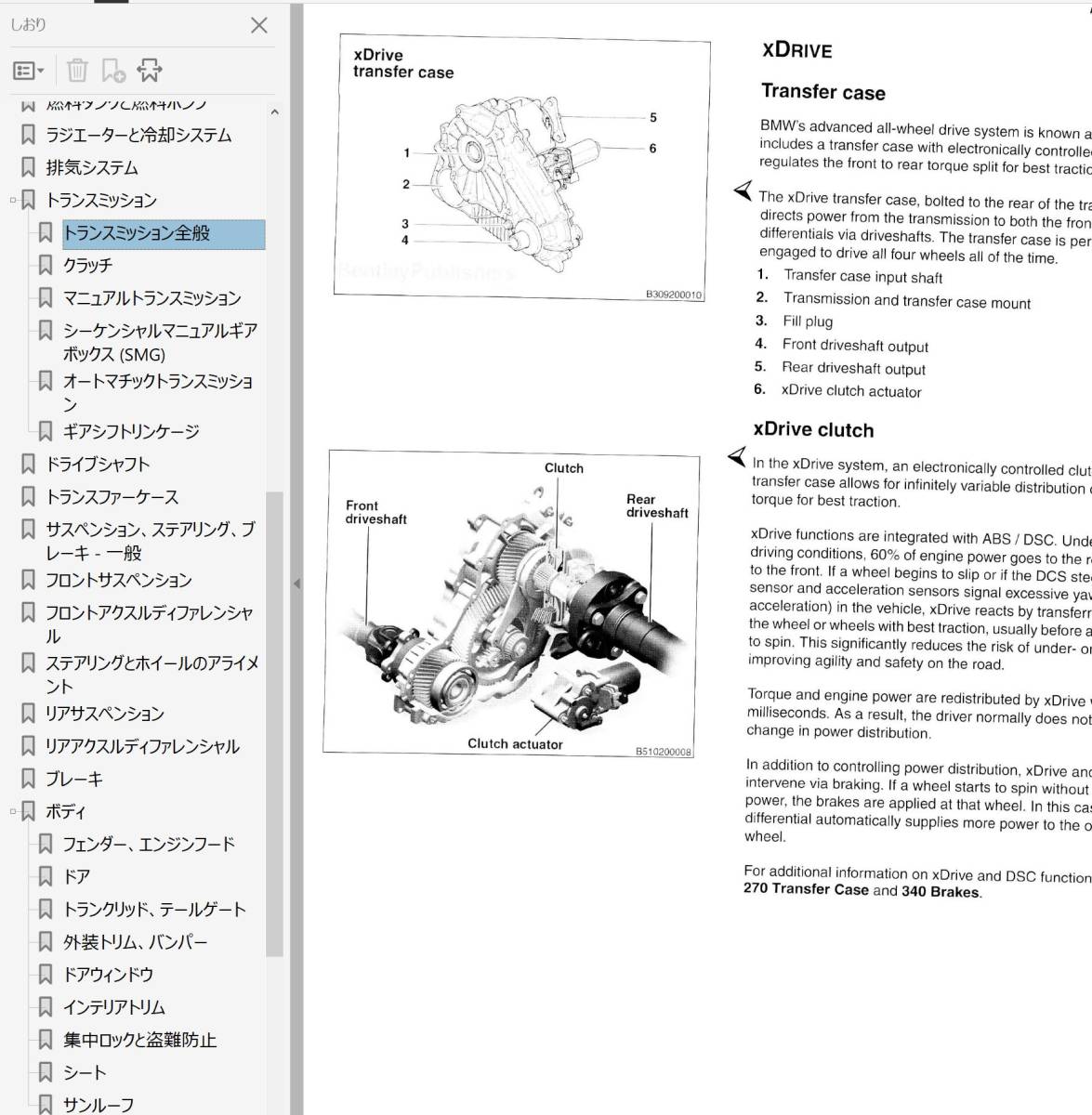1092x1115 pixels.
Task: Open the フロントアクスルディファレンシャル bookmark
Action: point(150,623)
